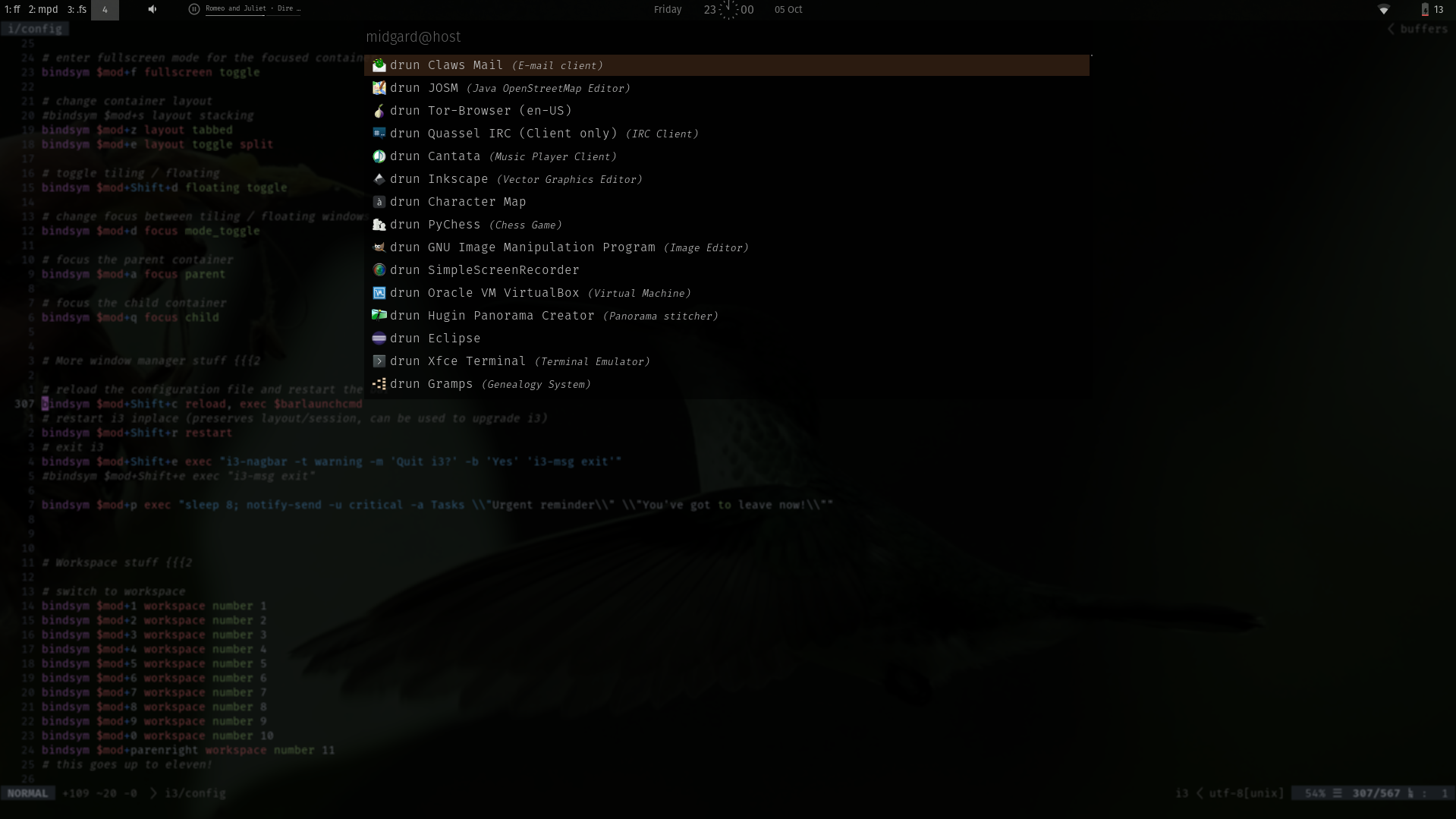Click the GIMP icon
1456x819 pixels.
(379, 247)
